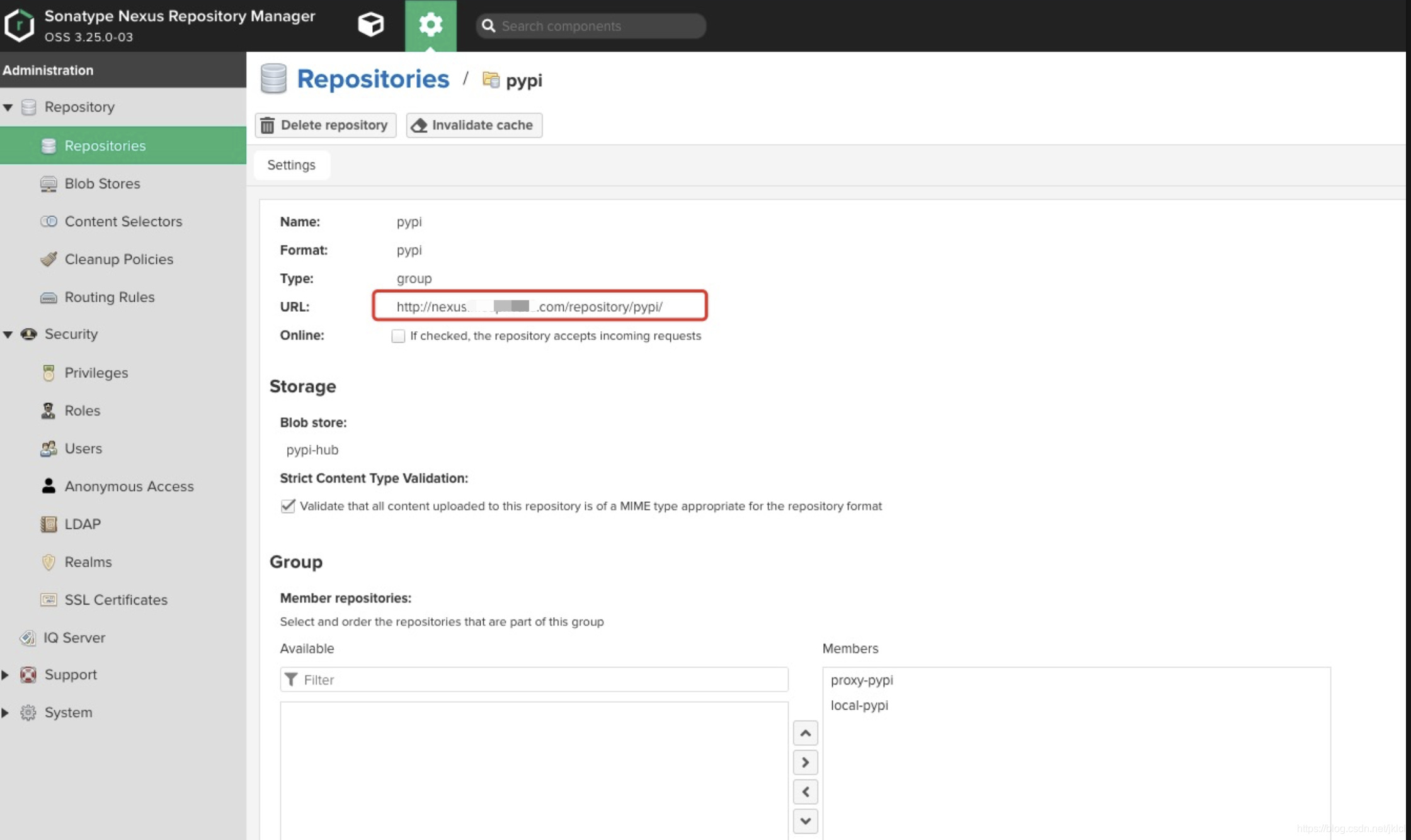1411x840 pixels.
Task: Toggle the Online checkbox
Action: click(398, 336)
